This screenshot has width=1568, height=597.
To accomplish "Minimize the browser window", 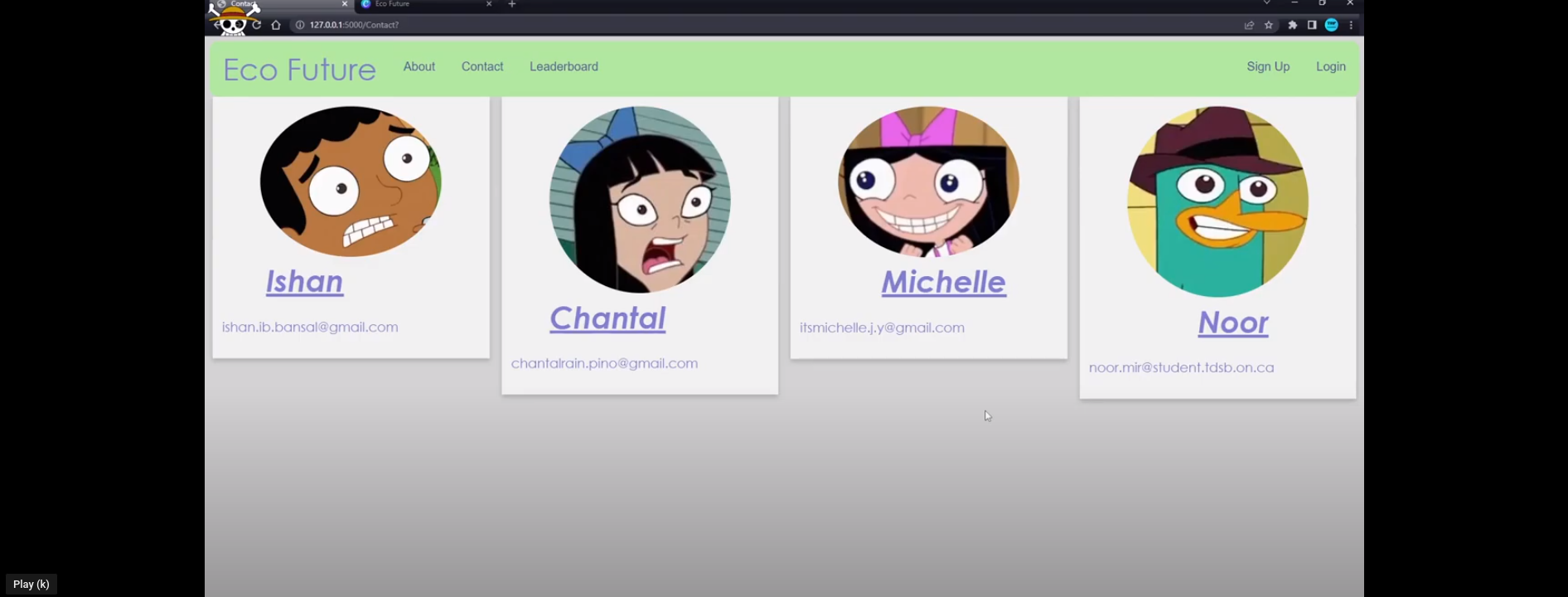I will [x=1295, y=3].
